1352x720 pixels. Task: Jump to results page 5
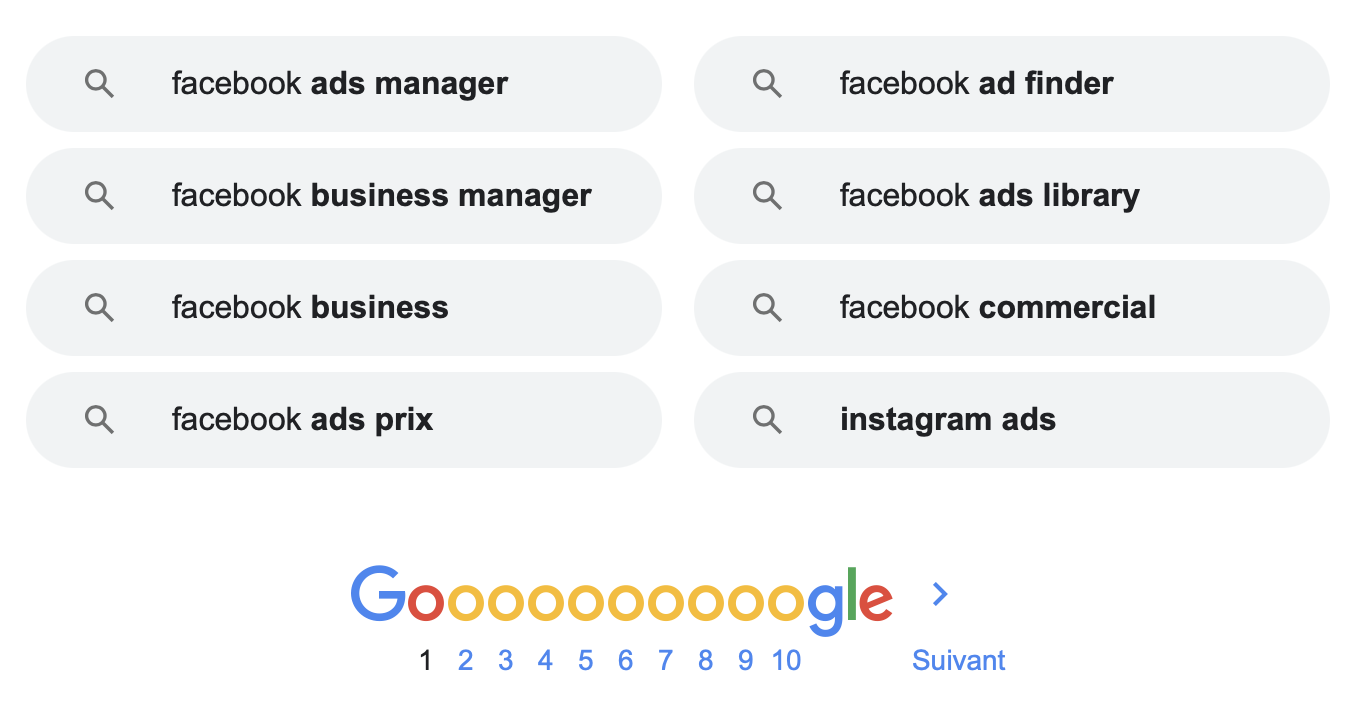[x=585, y=660]
